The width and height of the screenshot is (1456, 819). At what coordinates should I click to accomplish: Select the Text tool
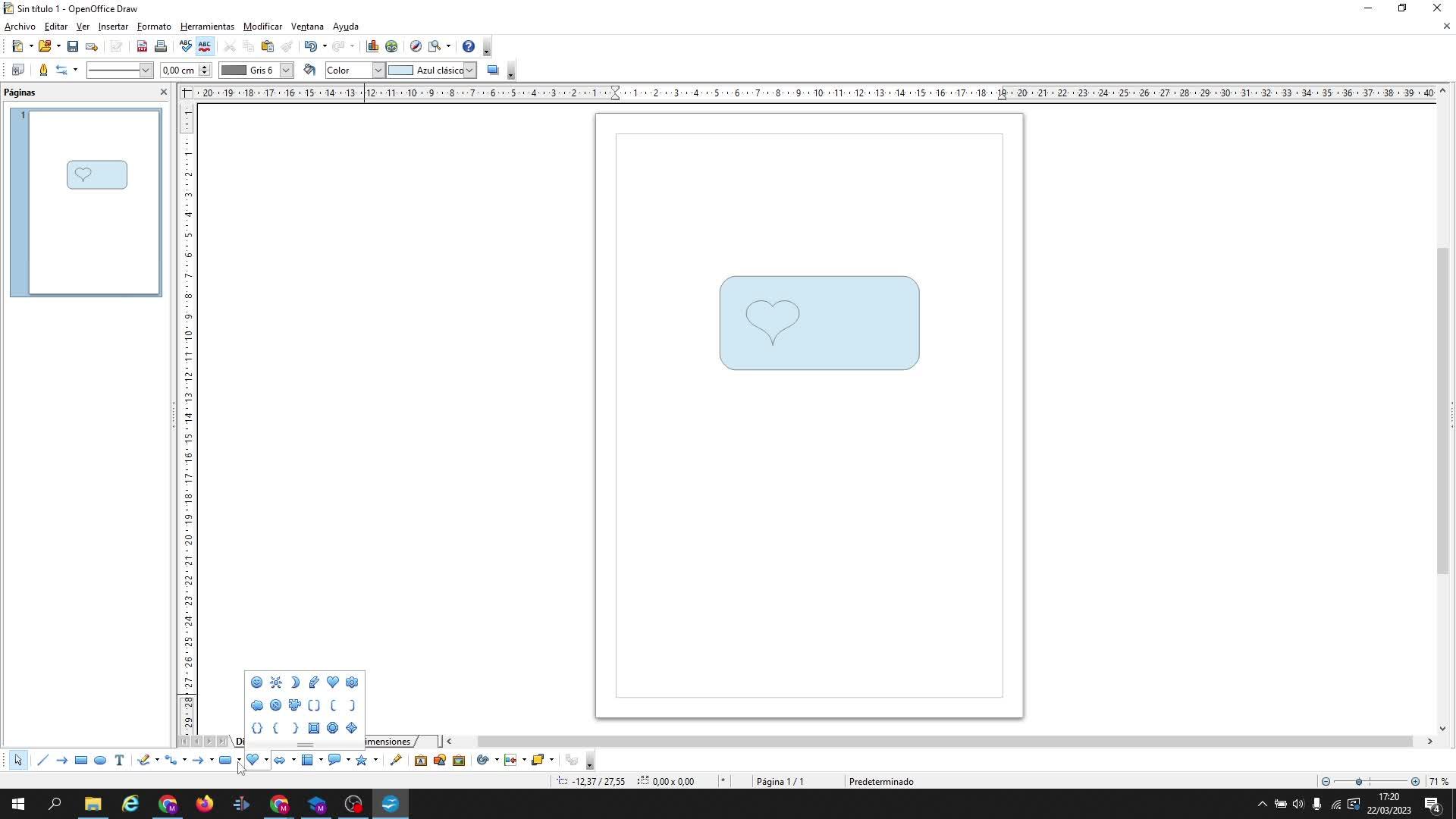tap(119, 761)
